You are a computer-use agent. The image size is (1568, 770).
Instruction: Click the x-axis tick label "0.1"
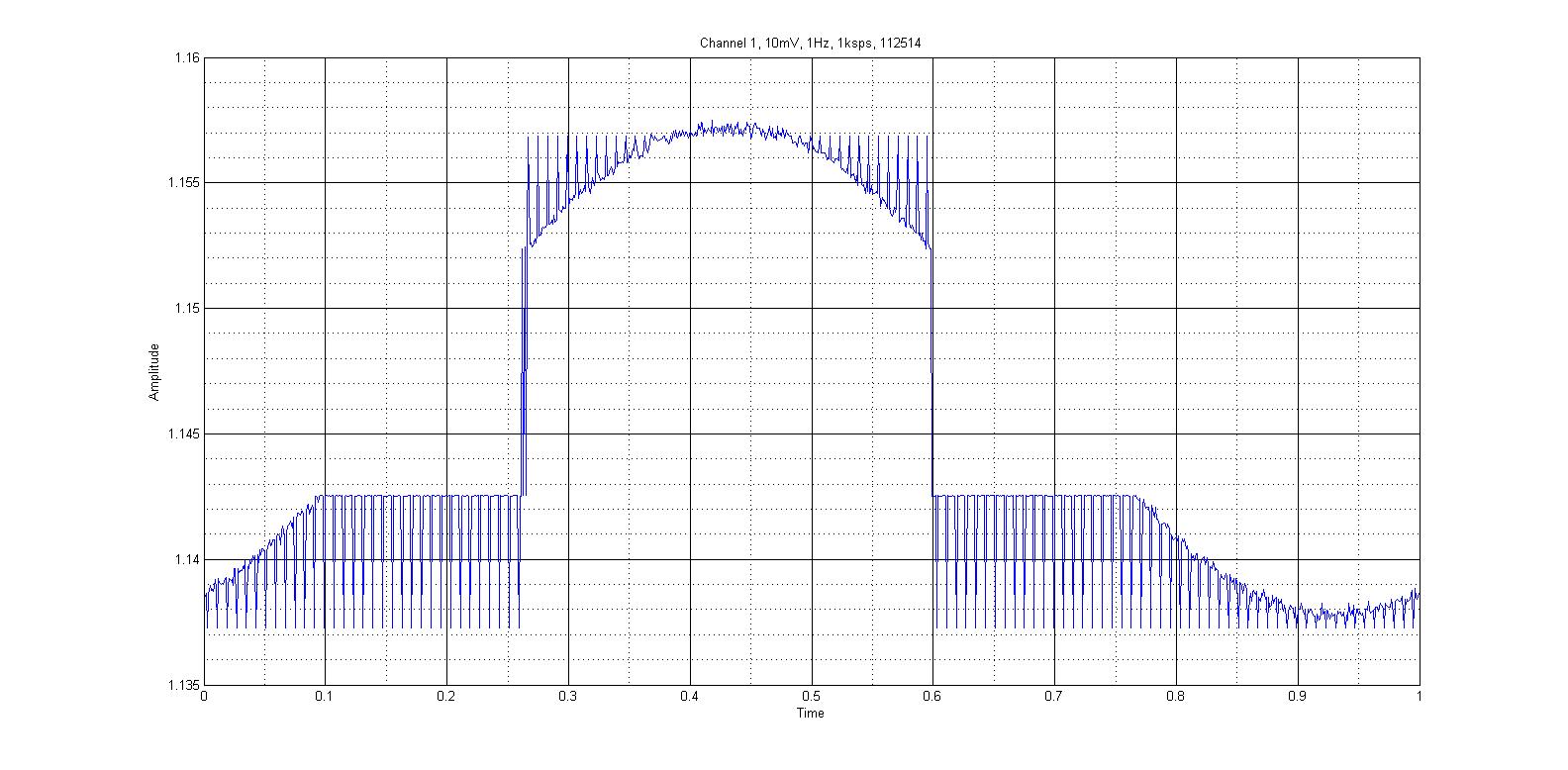coord(326,697)
